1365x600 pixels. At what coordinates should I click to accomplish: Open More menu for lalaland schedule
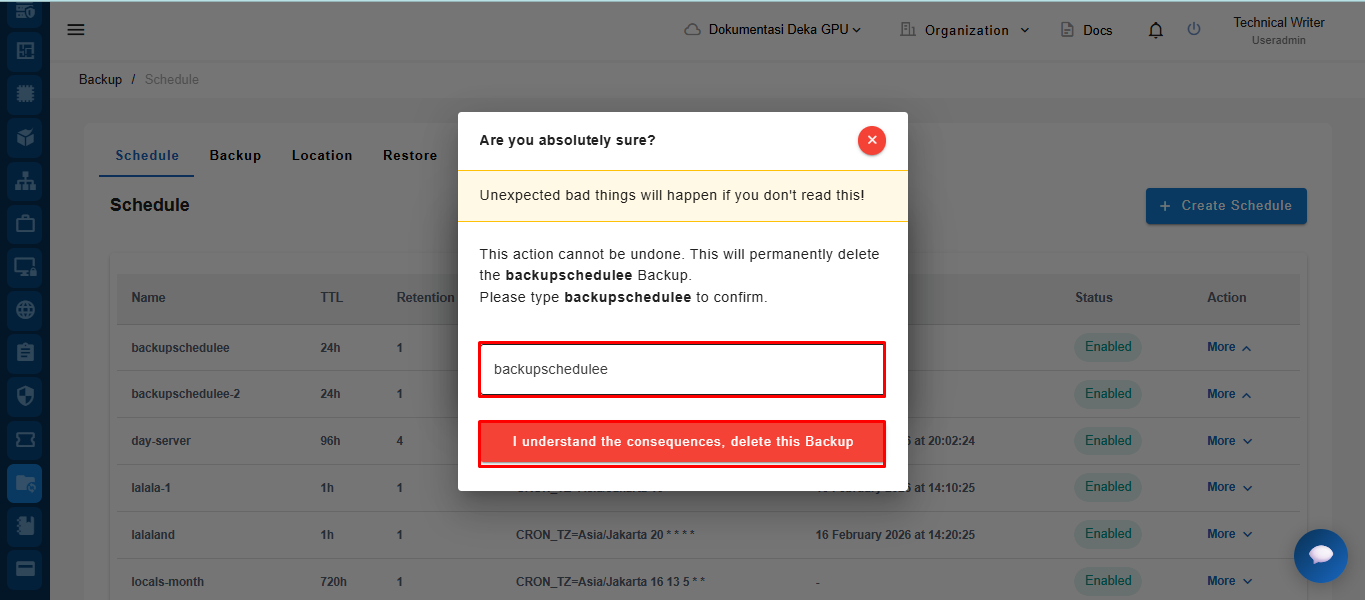tap(1229, 534)
